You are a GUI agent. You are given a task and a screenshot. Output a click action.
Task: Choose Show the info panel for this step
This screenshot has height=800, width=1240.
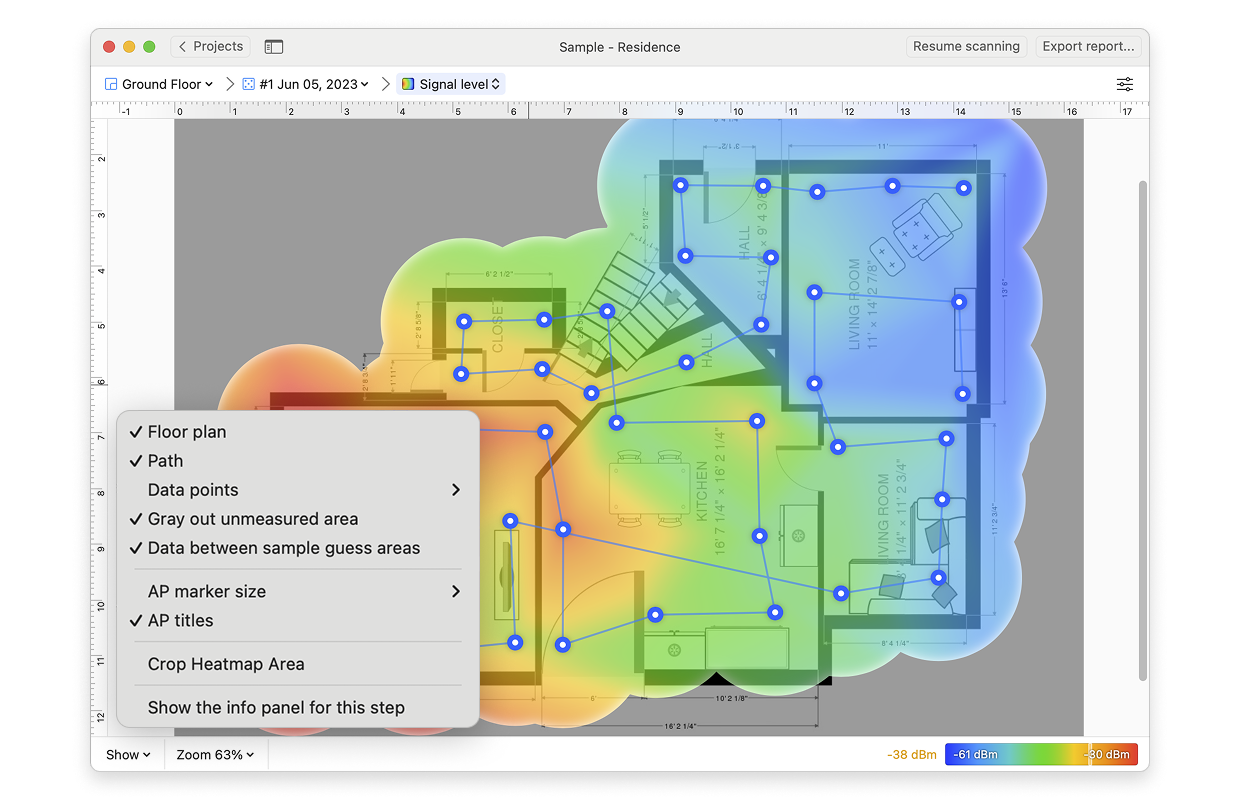click(298, 707)
